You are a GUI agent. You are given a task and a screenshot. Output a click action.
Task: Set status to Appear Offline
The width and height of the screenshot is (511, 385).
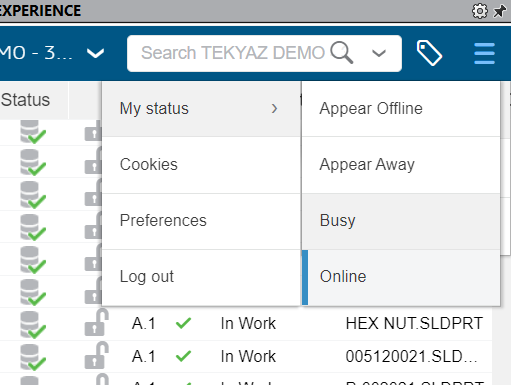coord(401,109)
